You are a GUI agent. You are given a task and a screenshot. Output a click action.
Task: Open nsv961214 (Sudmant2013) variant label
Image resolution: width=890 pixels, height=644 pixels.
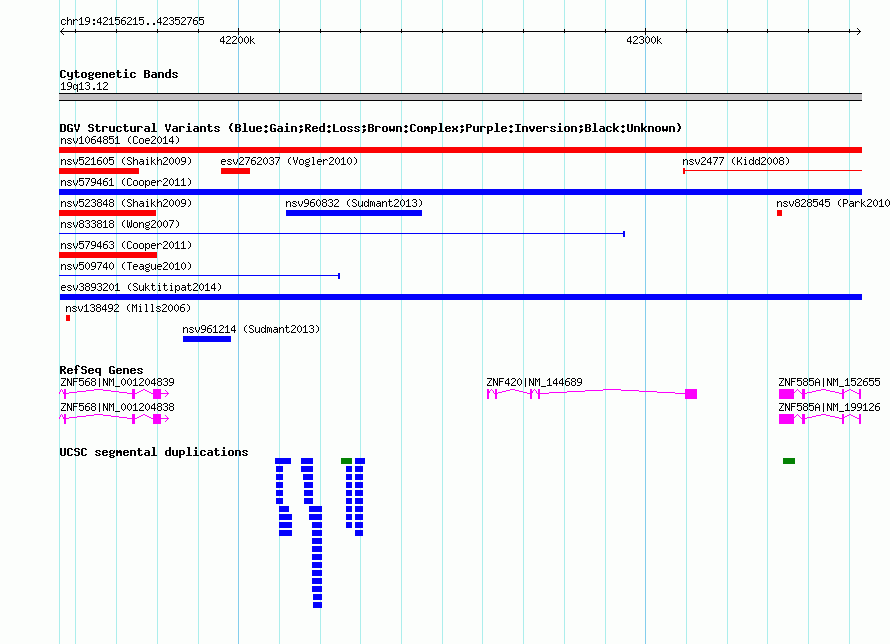point(251,329)
